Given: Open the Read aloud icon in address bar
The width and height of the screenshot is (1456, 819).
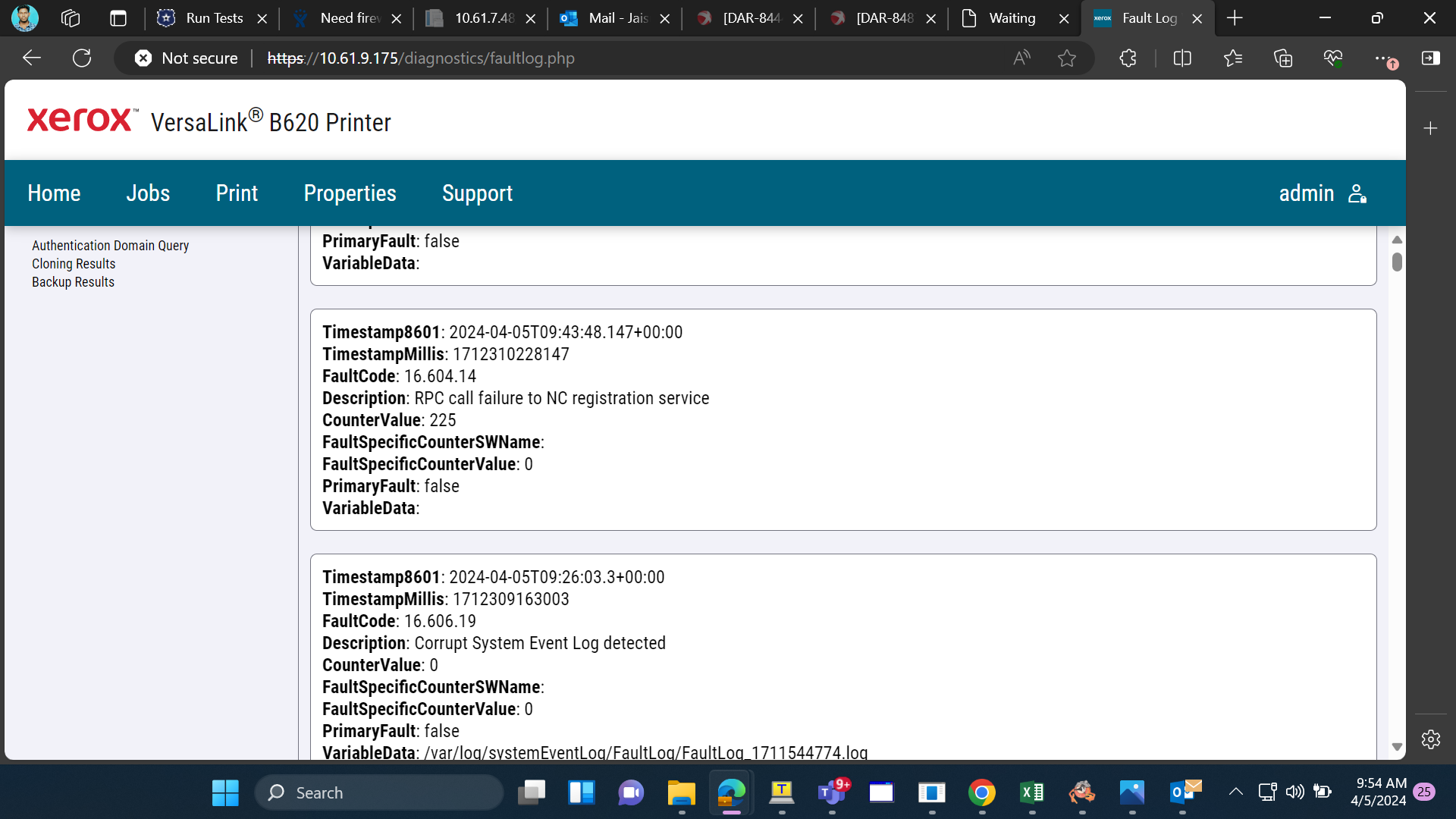Looking at the screenshot, I should point(1021,58).
